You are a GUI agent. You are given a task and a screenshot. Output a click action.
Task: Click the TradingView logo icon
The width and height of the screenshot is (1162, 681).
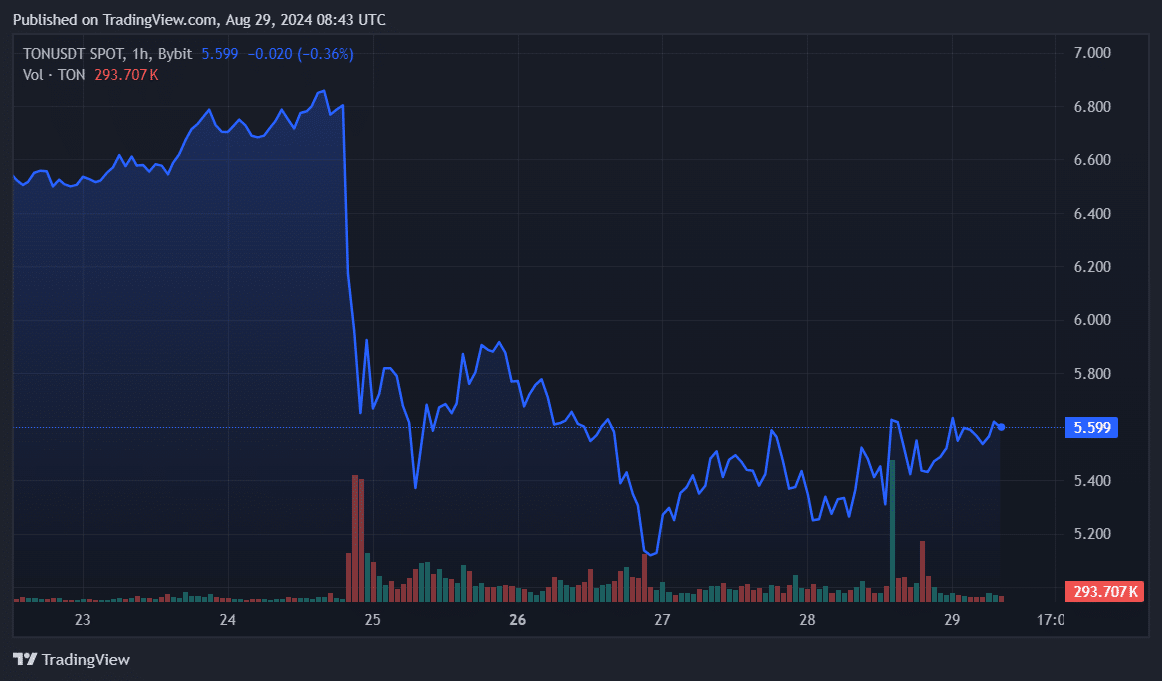24,659
